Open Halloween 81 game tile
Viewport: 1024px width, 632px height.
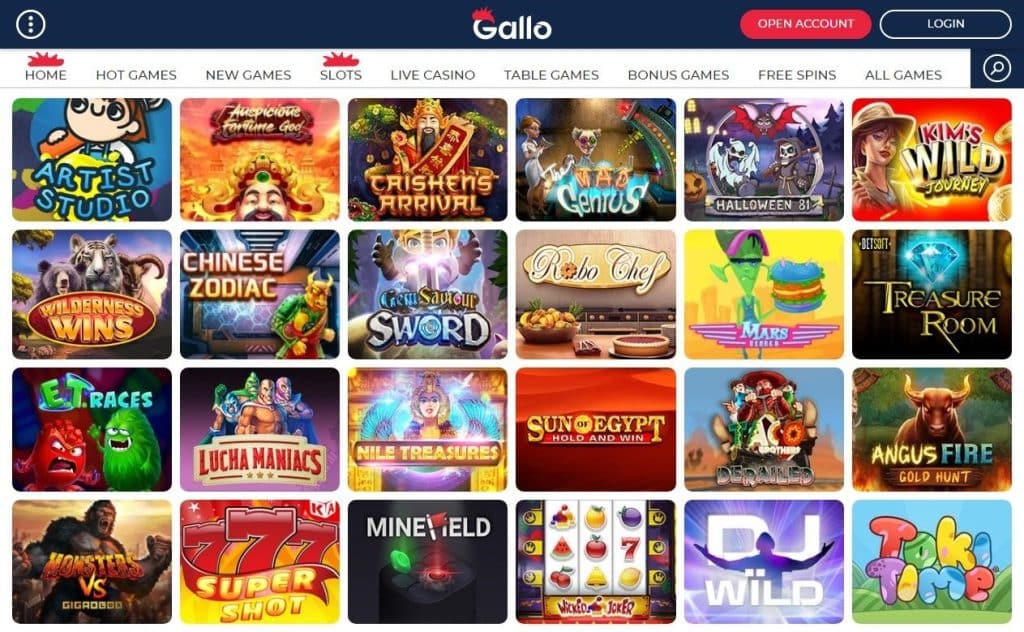coord(764,159)
